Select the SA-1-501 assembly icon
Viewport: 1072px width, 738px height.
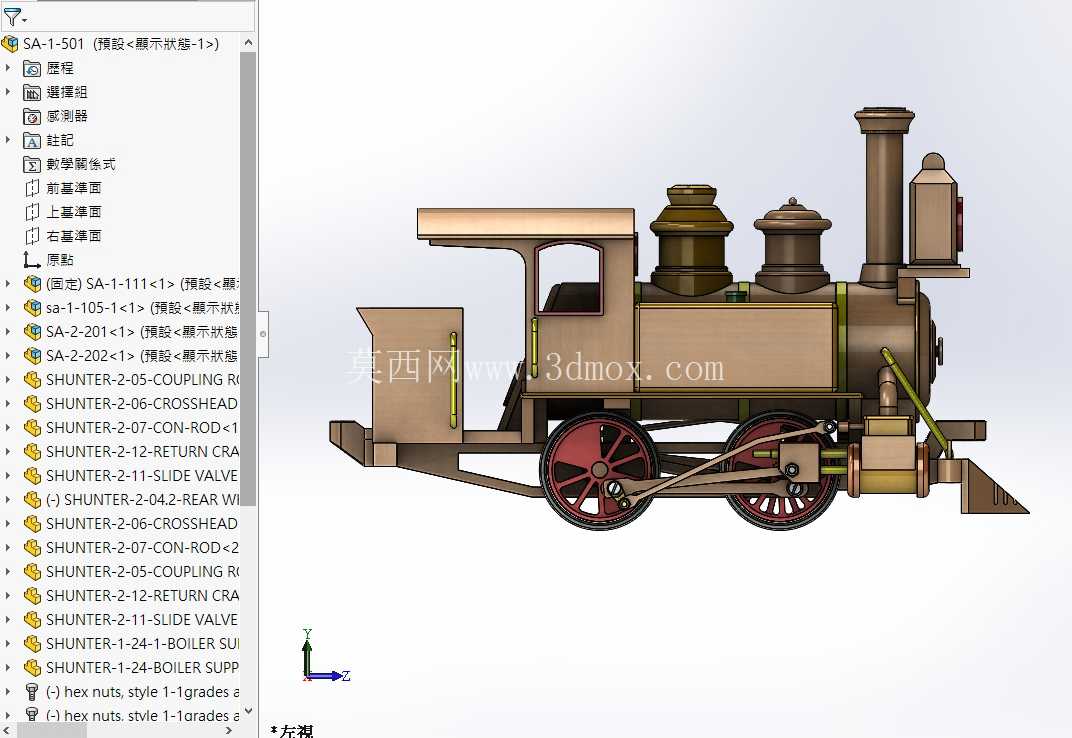tap(10, 44)
